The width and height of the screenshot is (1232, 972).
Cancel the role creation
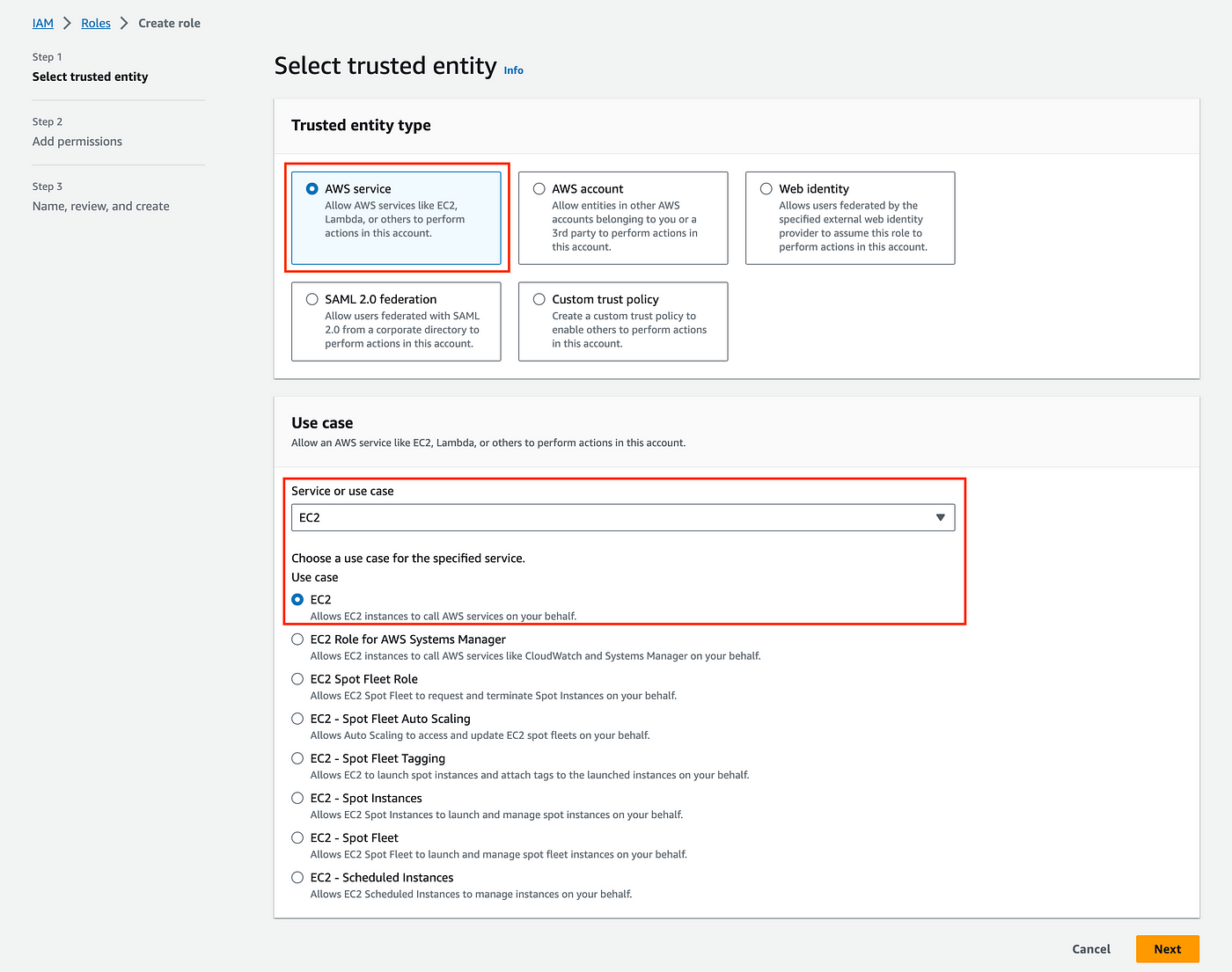(1091, 949)
